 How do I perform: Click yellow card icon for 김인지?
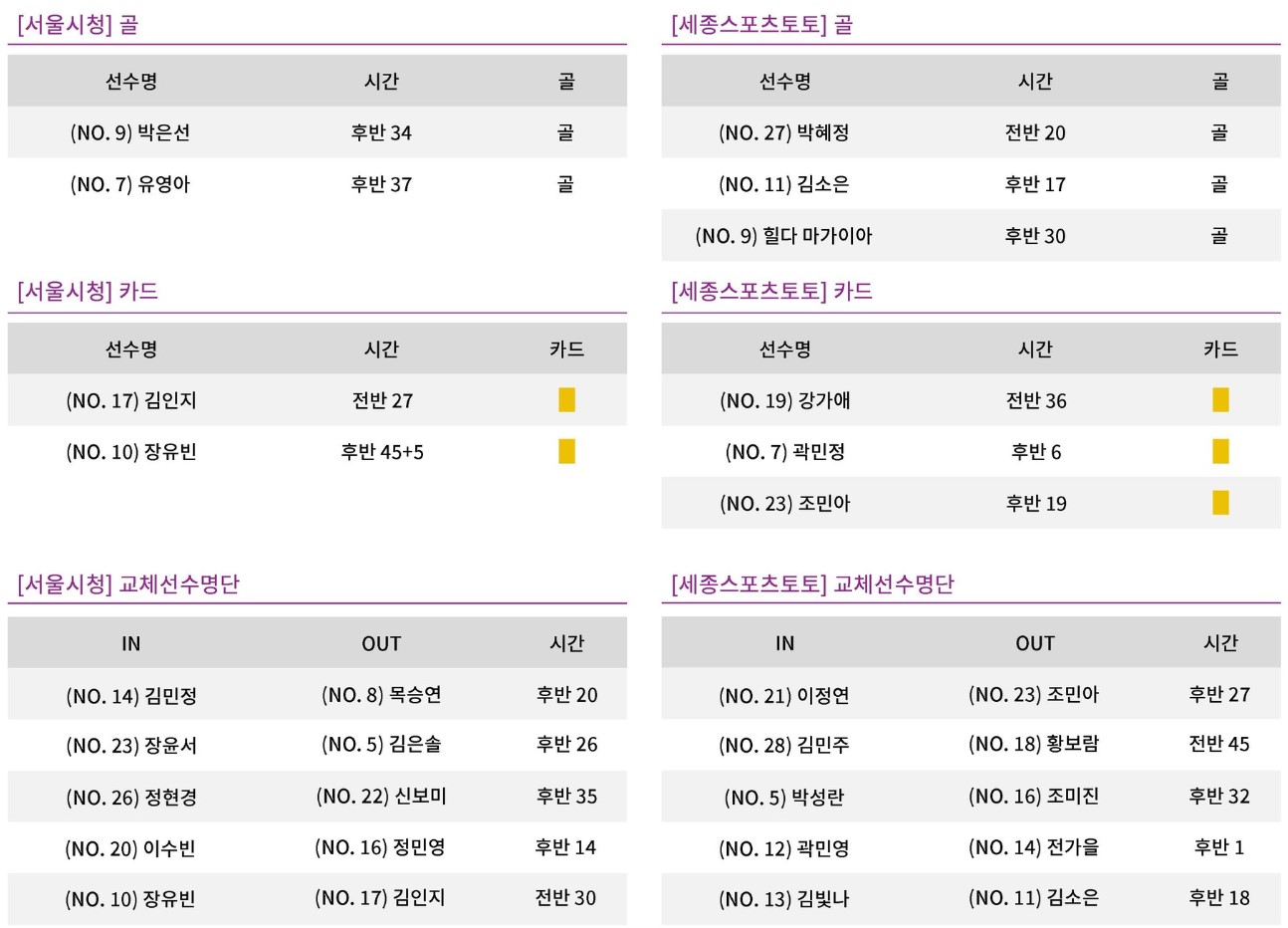tap(566, 400)
